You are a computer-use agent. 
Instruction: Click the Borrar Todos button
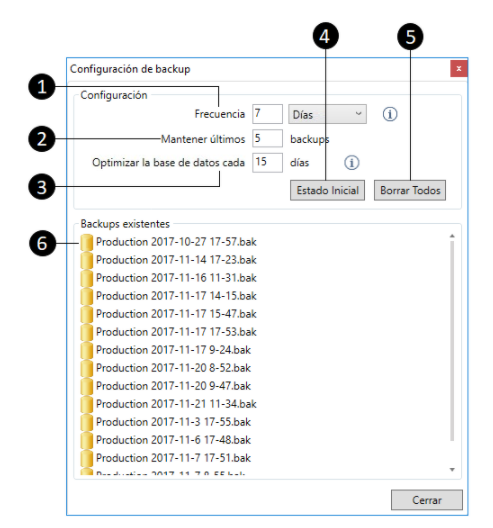[x=410, y=191]
